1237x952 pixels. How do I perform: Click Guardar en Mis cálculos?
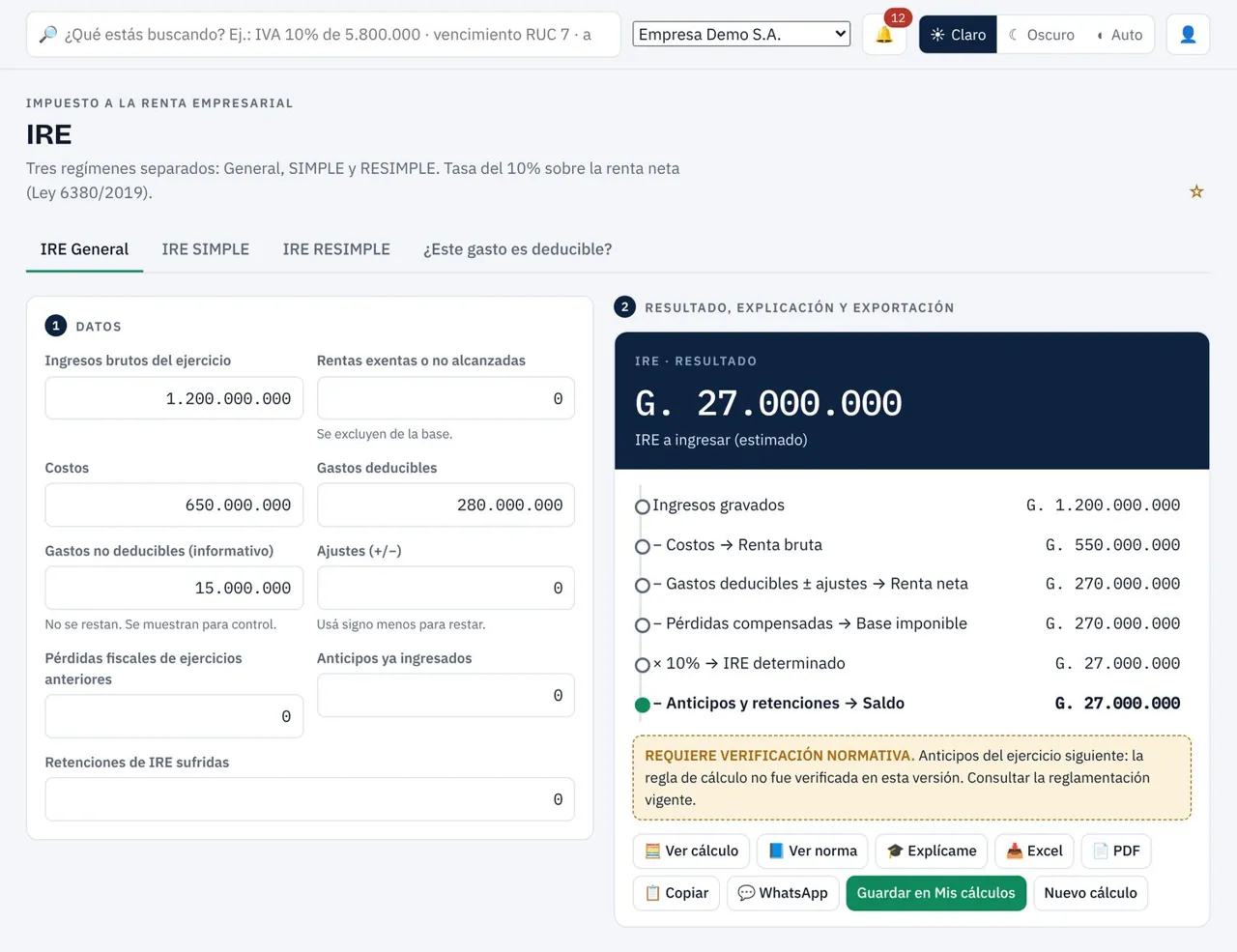coord(935,893)
